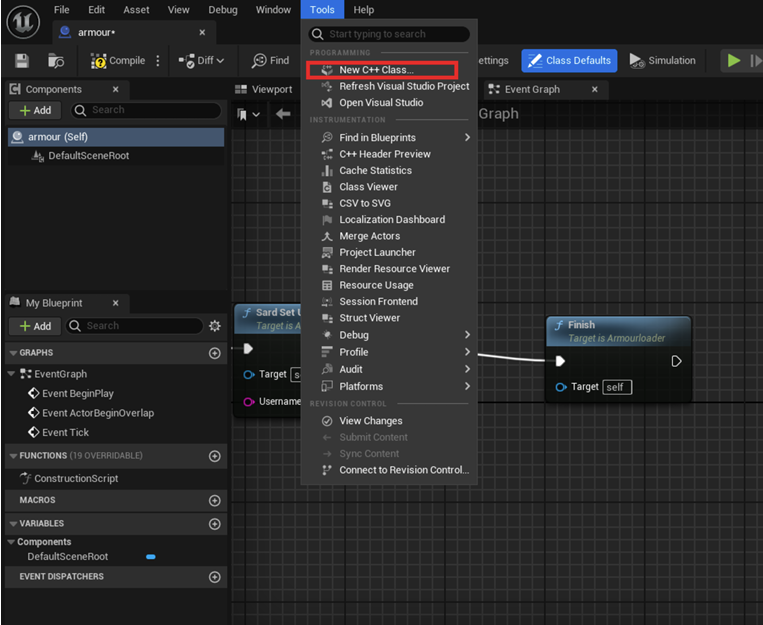The image size is (763, 625).
Task: Close the My Blueprint panel tab
Action: point(115,303)
